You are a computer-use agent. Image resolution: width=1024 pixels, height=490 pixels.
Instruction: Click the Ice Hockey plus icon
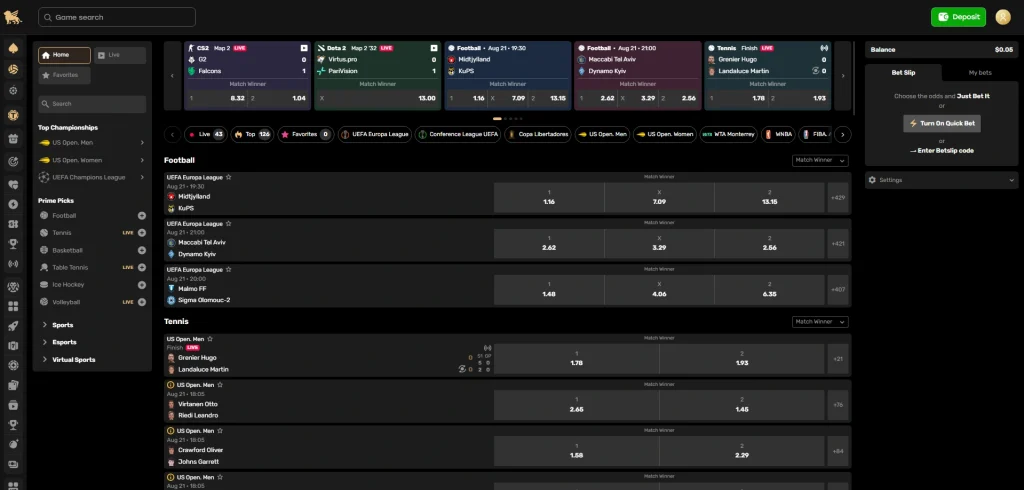coord(141,285)
